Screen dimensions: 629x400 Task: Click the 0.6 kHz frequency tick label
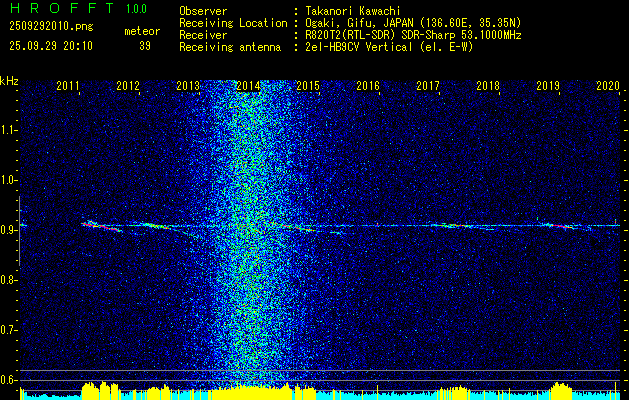(x=8, y=380)
